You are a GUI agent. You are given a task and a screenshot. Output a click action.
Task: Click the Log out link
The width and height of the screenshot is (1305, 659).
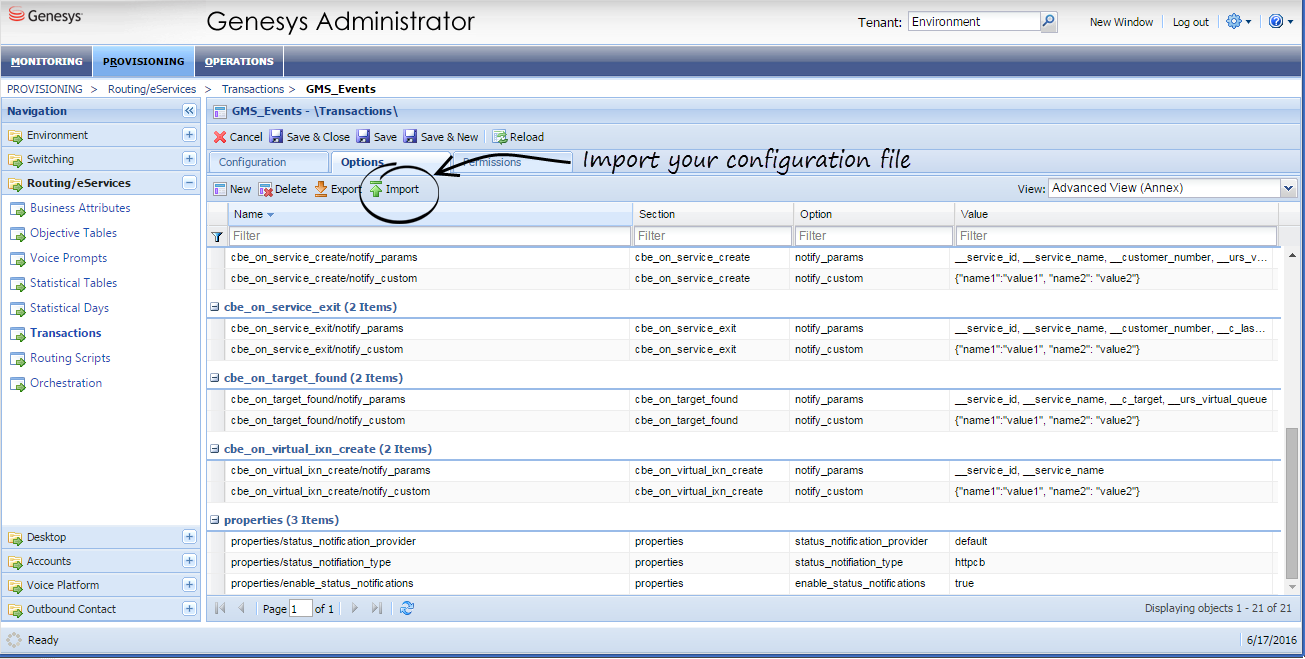(1190, 22)
